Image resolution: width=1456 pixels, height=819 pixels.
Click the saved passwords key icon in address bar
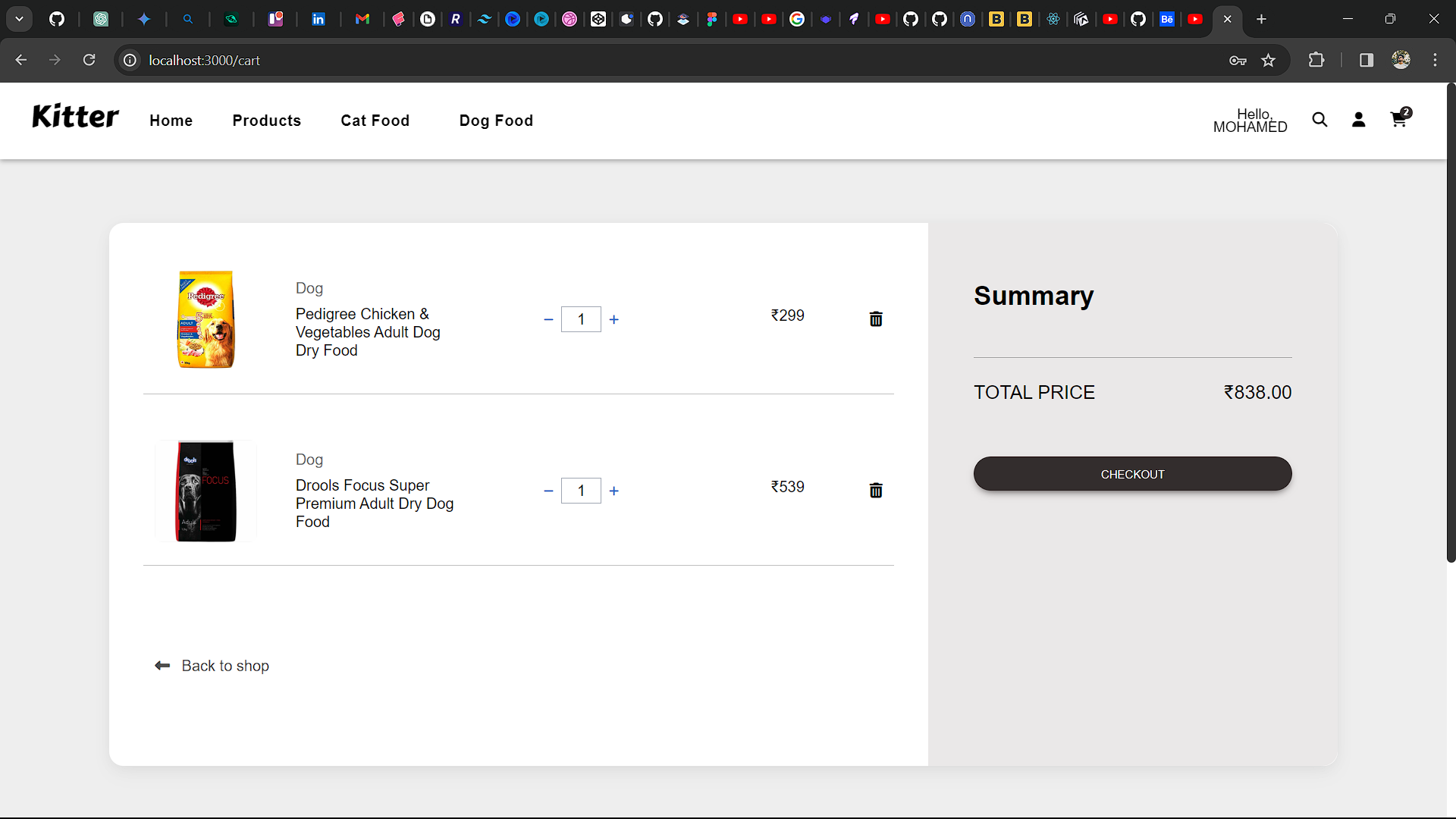(x=1238, y=60)
